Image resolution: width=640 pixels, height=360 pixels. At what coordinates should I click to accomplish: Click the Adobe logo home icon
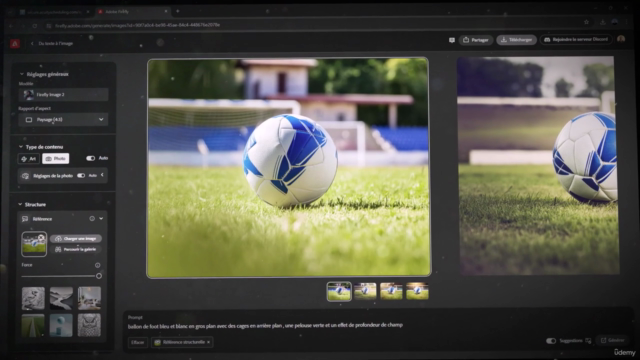pyautogui.click(x=15, y=43)
